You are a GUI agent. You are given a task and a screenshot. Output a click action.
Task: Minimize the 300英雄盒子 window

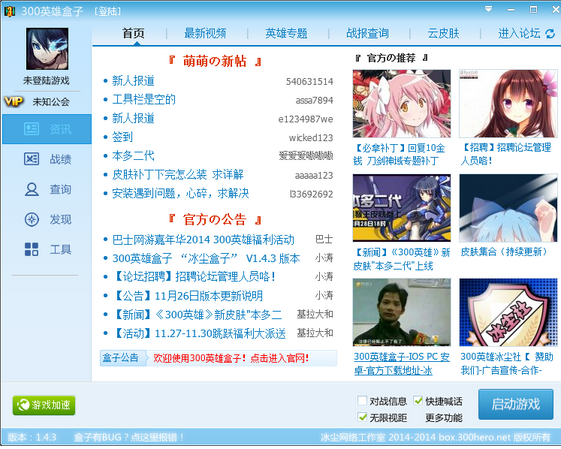tap(511, 10)
